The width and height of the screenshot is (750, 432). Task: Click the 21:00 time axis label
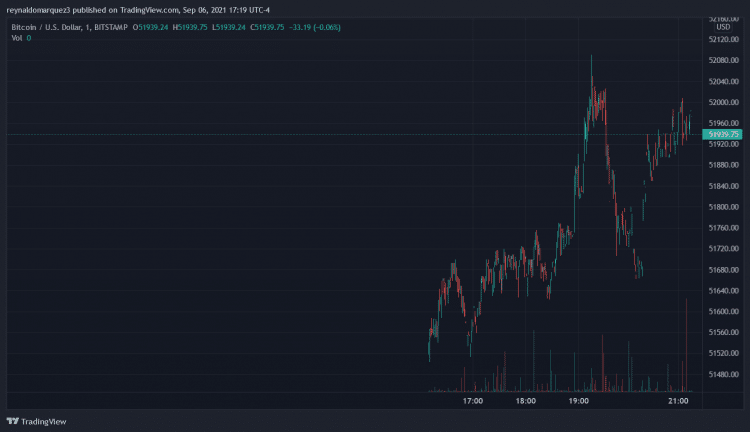679,401
